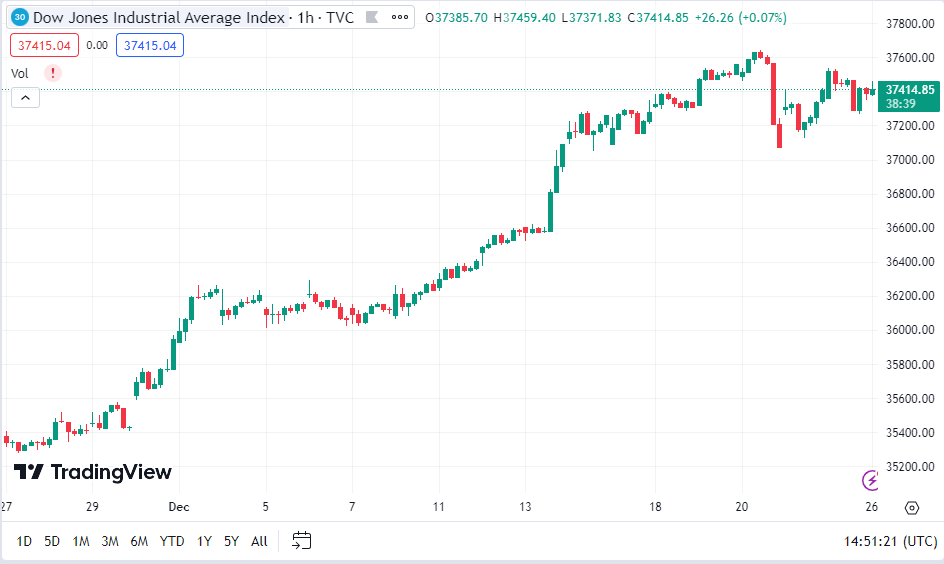The height and width of the screenshot is (564, 944).
Task: Click the 18 date axis label
Action: (x=655, y=507)
